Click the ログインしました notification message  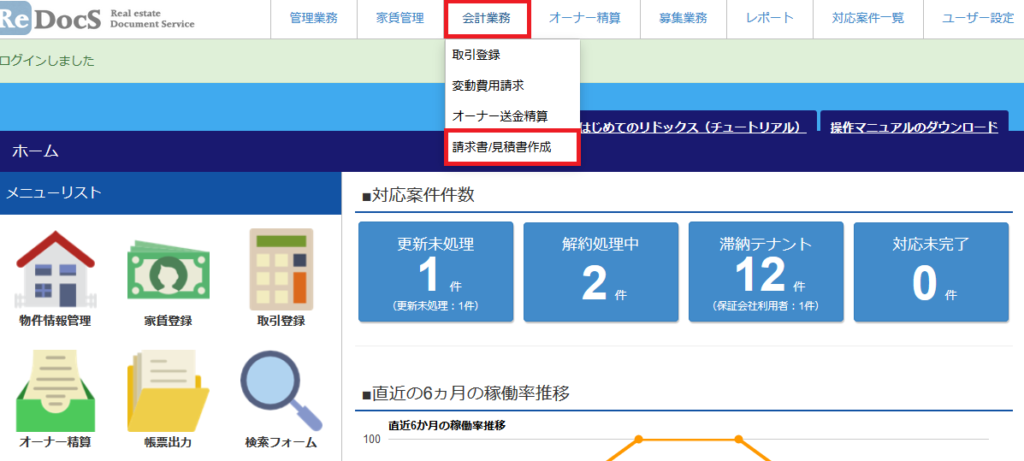point(47,61)
